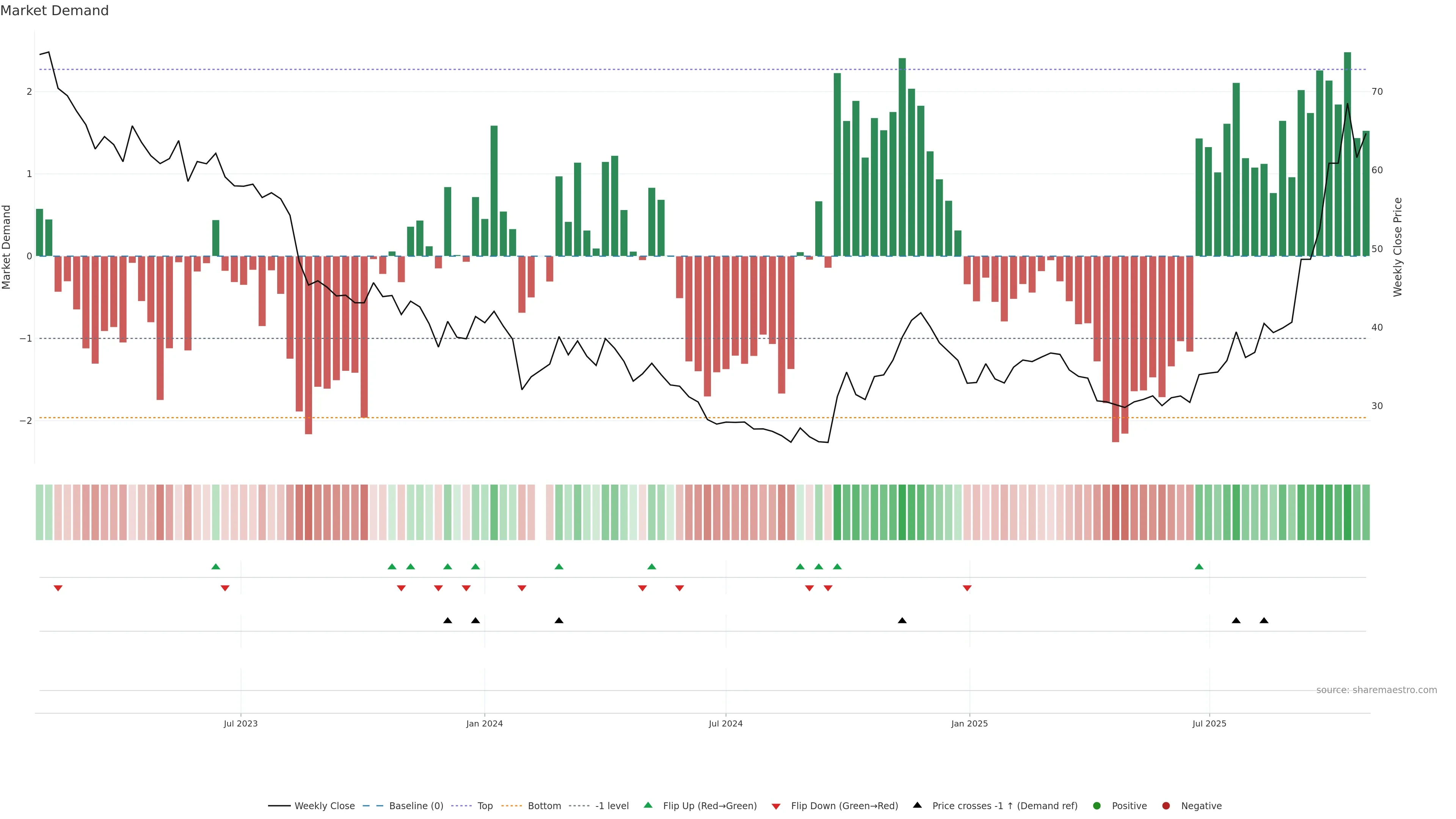Image resolution: width=1456 pixels, height=819 pixels.
Task: Click the first green flip-up marker near Jul 2023
Action: (215, 566)
